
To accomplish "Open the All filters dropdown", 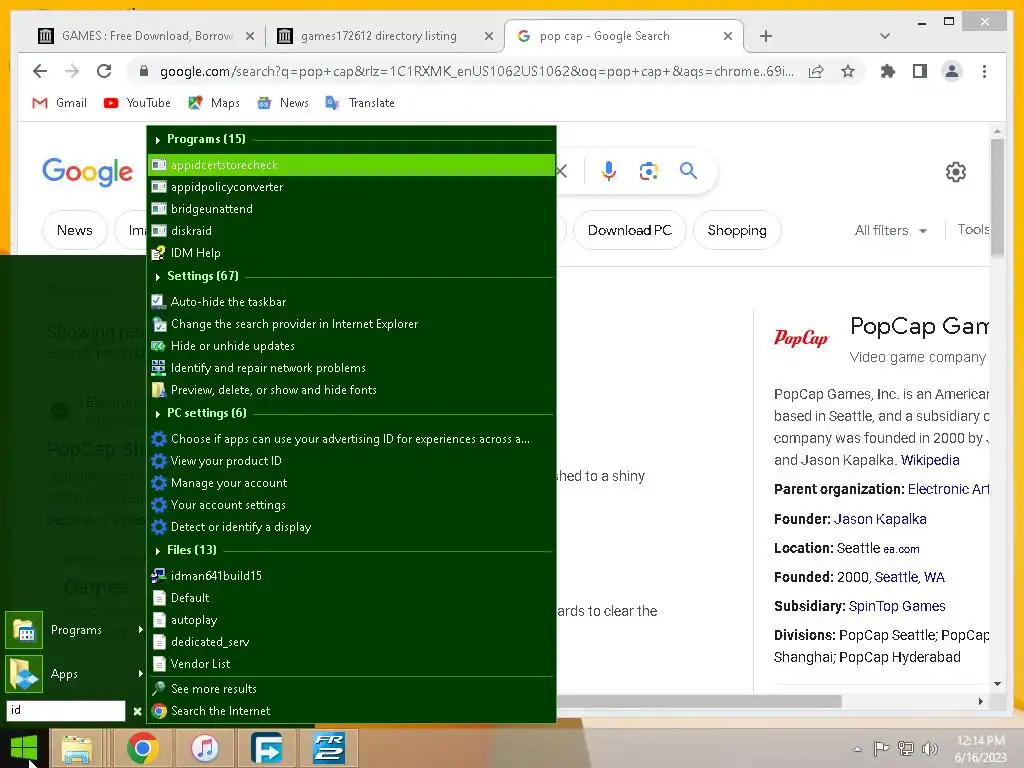I will click(891, 230).
